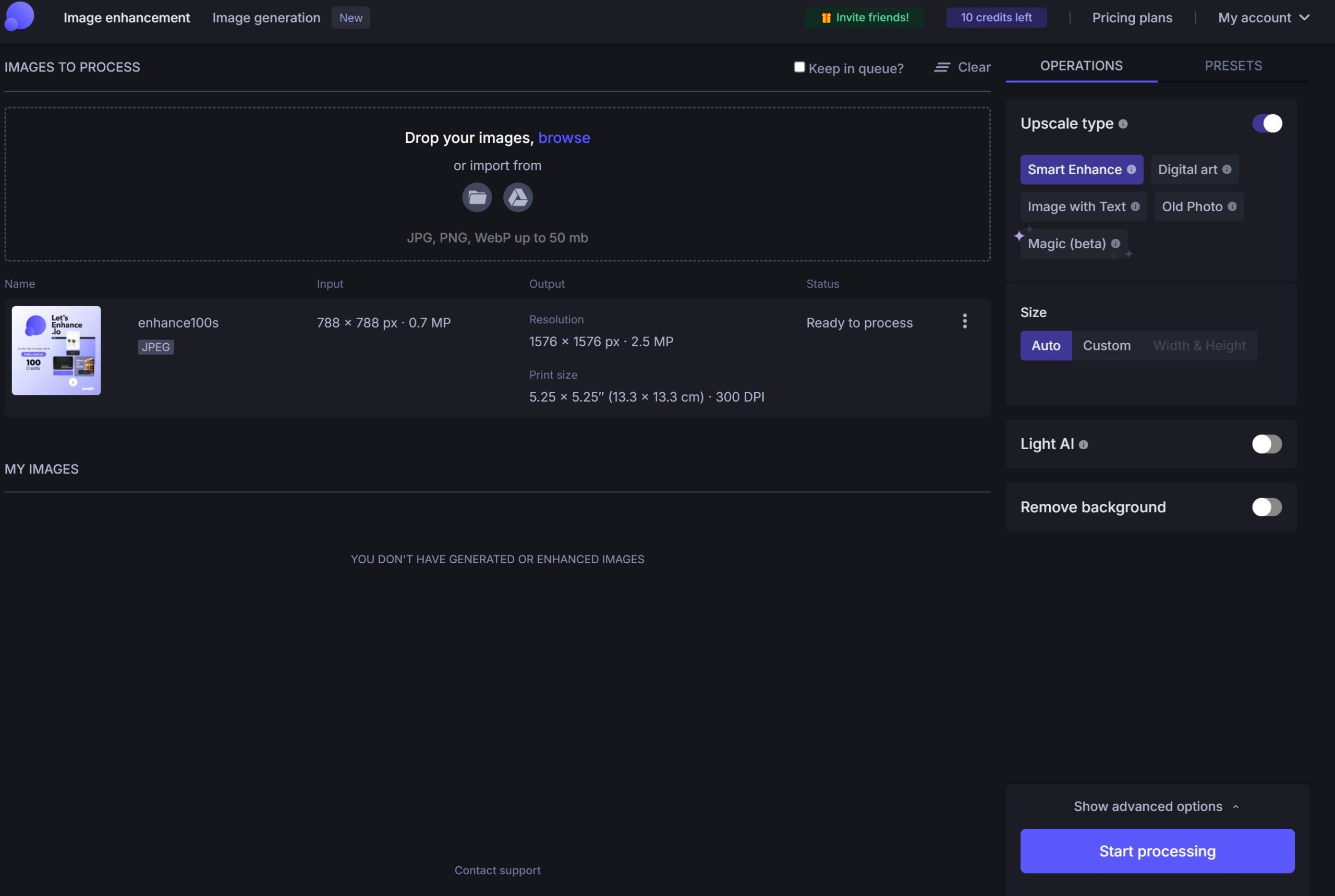Enable the Light AI switch
The width and height of the screenshot is (1335, 896).
click(1267, 444)
